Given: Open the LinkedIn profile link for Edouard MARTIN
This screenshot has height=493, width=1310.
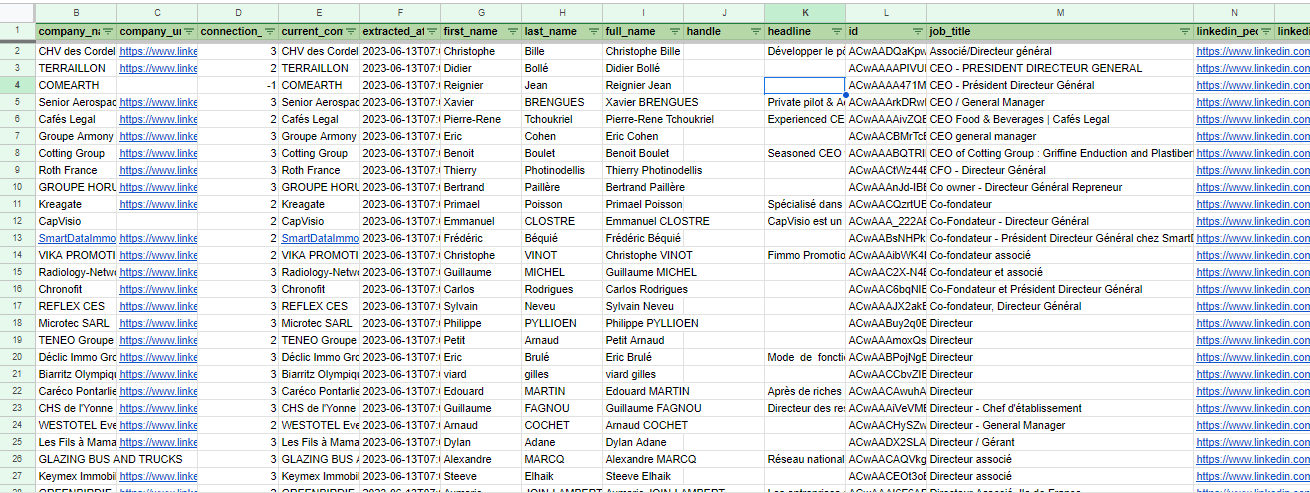Looking at the screenshot, I should pos(1252,391).
